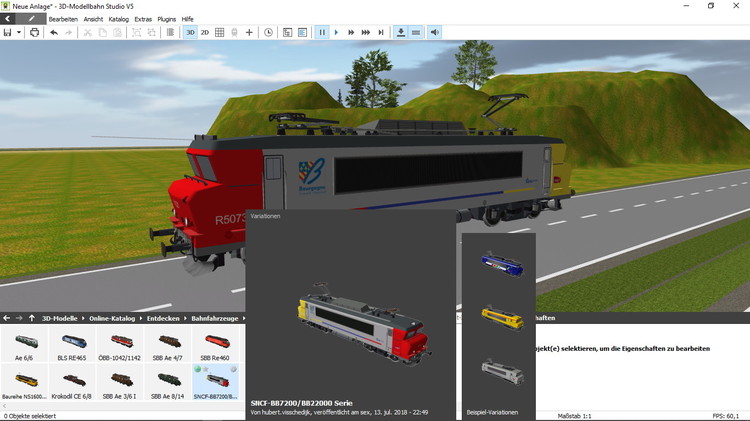Switch to 3D view mode
This screenshot has width=750, height=421.
pos(190,33)
